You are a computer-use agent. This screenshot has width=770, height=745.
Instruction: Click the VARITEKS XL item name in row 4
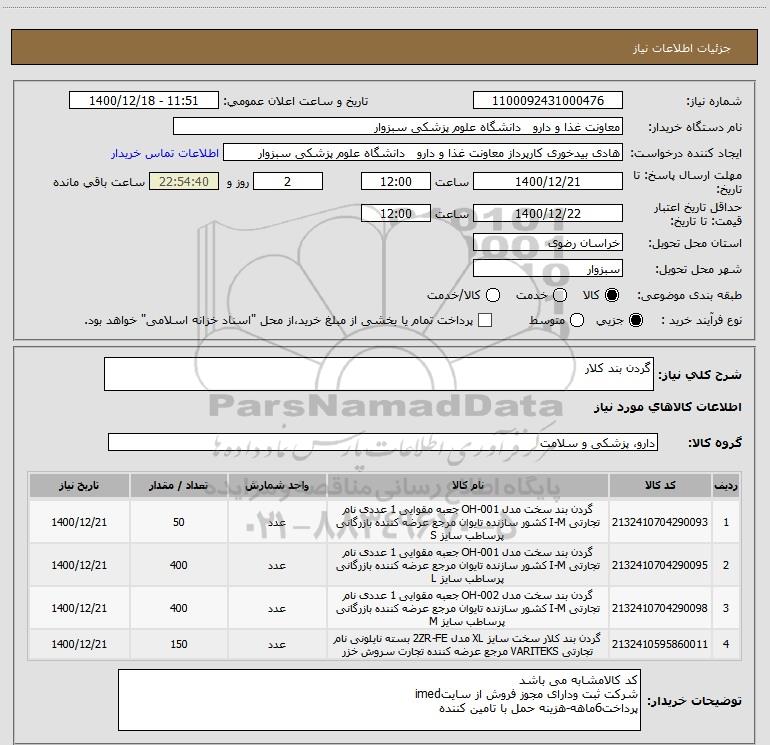point(468,645)
